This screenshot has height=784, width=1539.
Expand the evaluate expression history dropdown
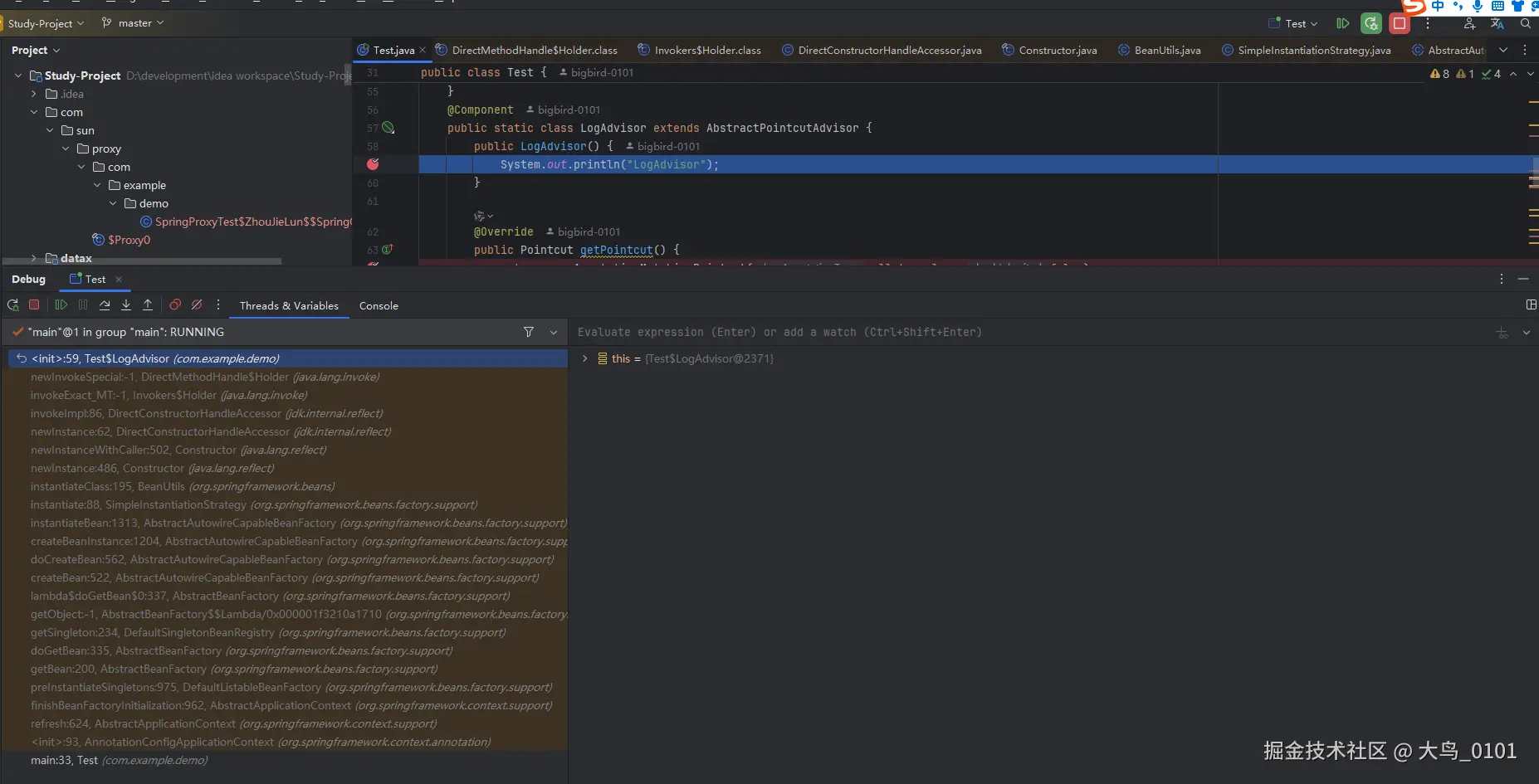tap(1526, 333)
